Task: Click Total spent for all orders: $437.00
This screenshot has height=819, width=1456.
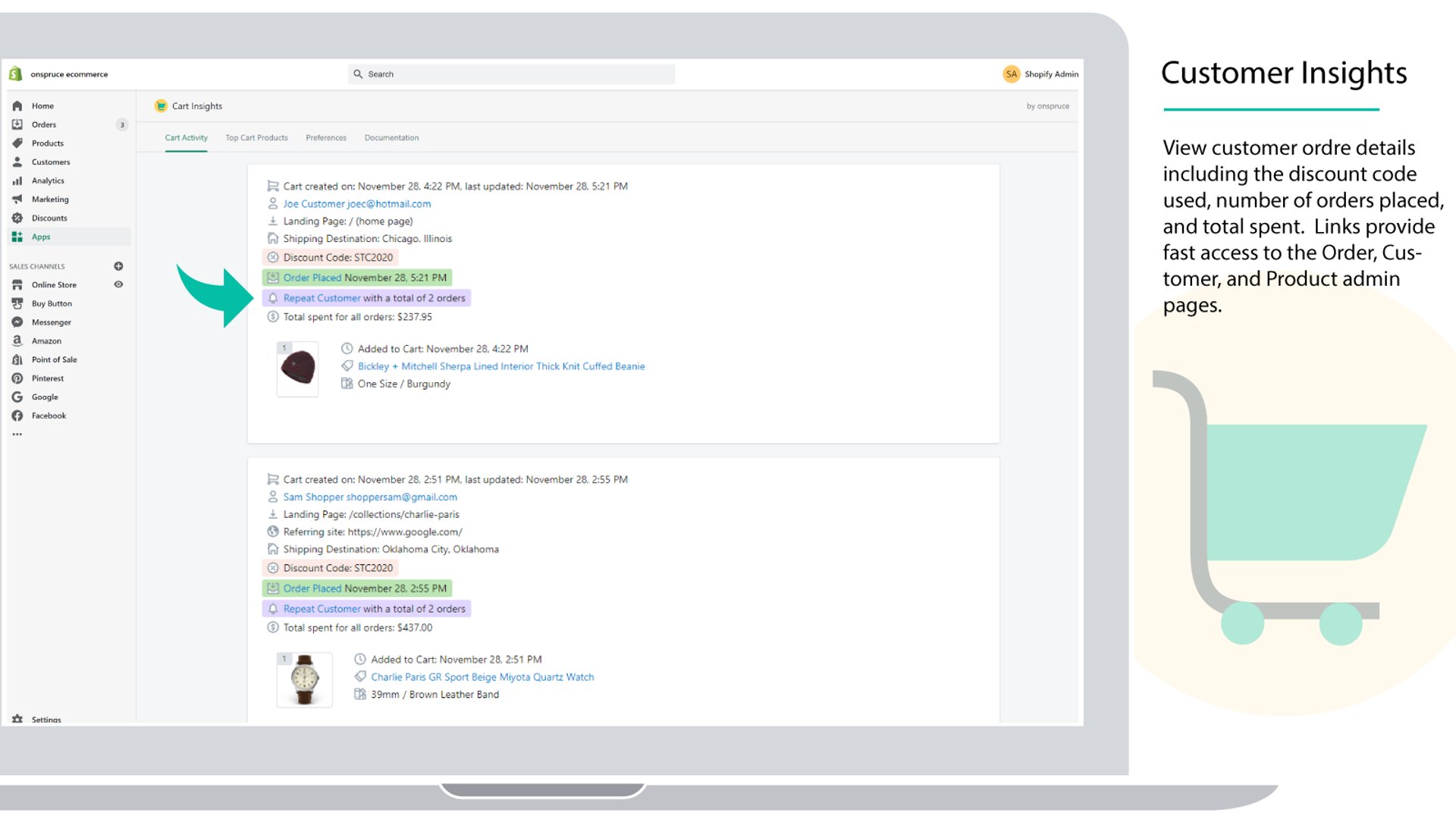Action: [357, 628]
